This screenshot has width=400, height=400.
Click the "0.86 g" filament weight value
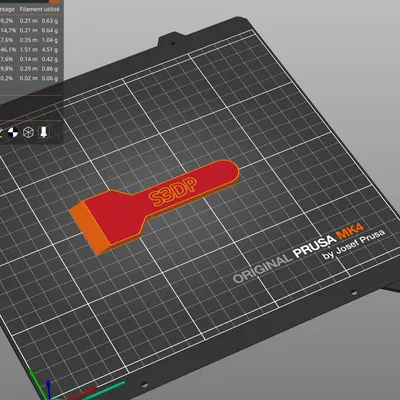(x=50, y=69)
